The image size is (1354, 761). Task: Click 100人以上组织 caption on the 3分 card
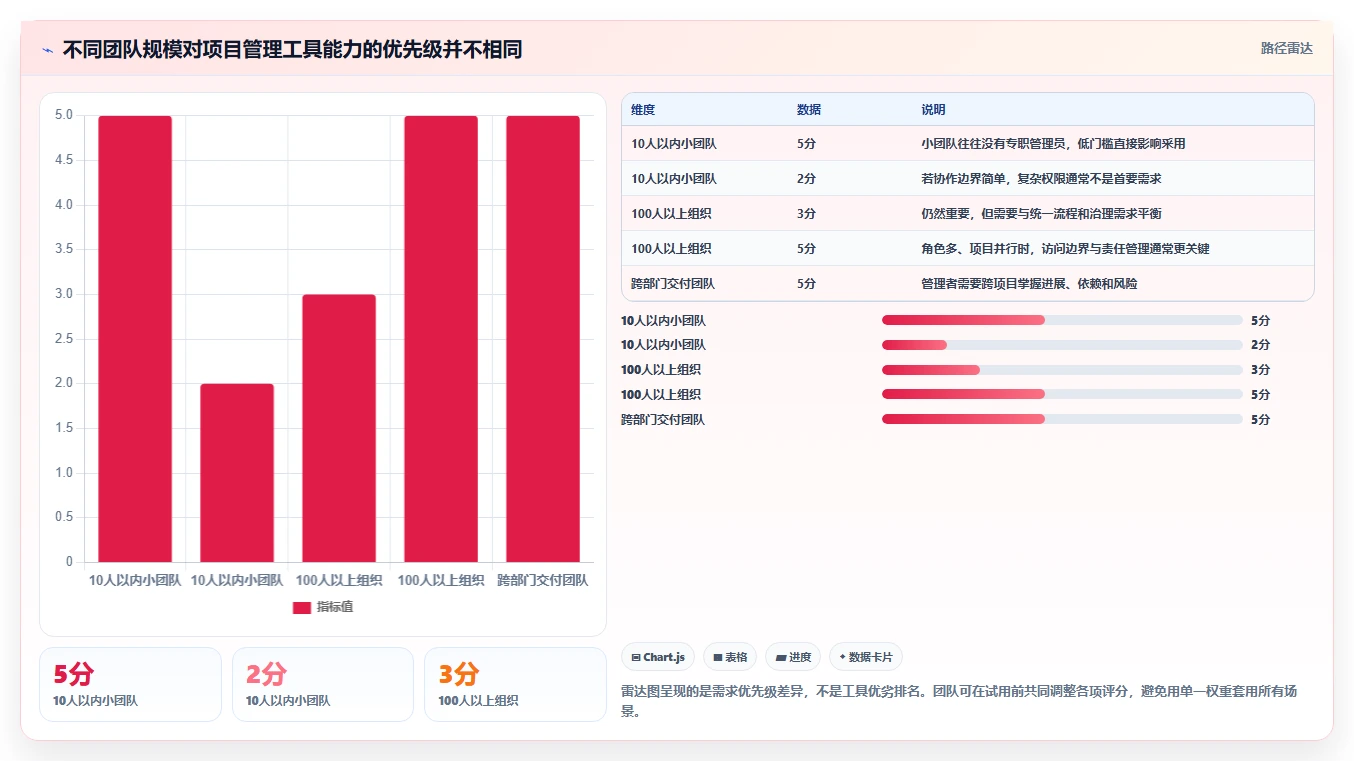click(478, 701)
